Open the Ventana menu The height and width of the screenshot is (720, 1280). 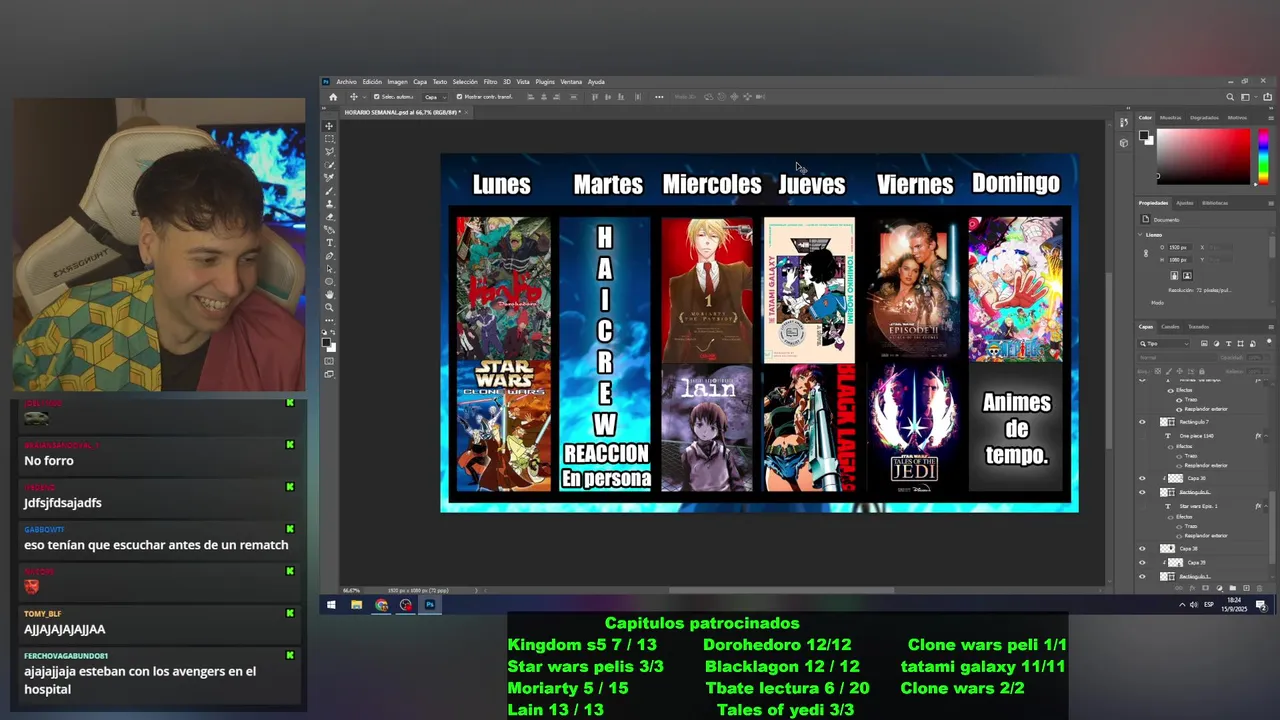click(571, 82)
